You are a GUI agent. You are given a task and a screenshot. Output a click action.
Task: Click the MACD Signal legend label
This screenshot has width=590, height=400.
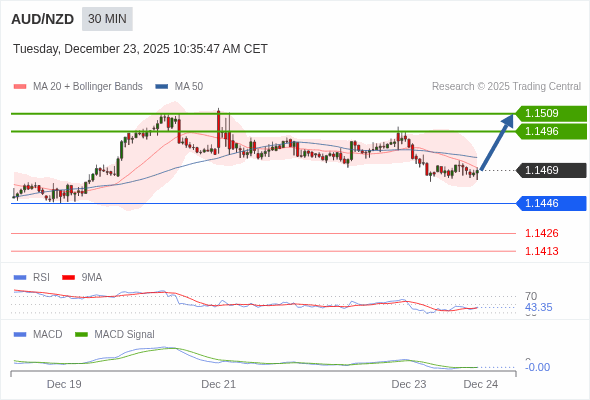(x=124, y=335)
